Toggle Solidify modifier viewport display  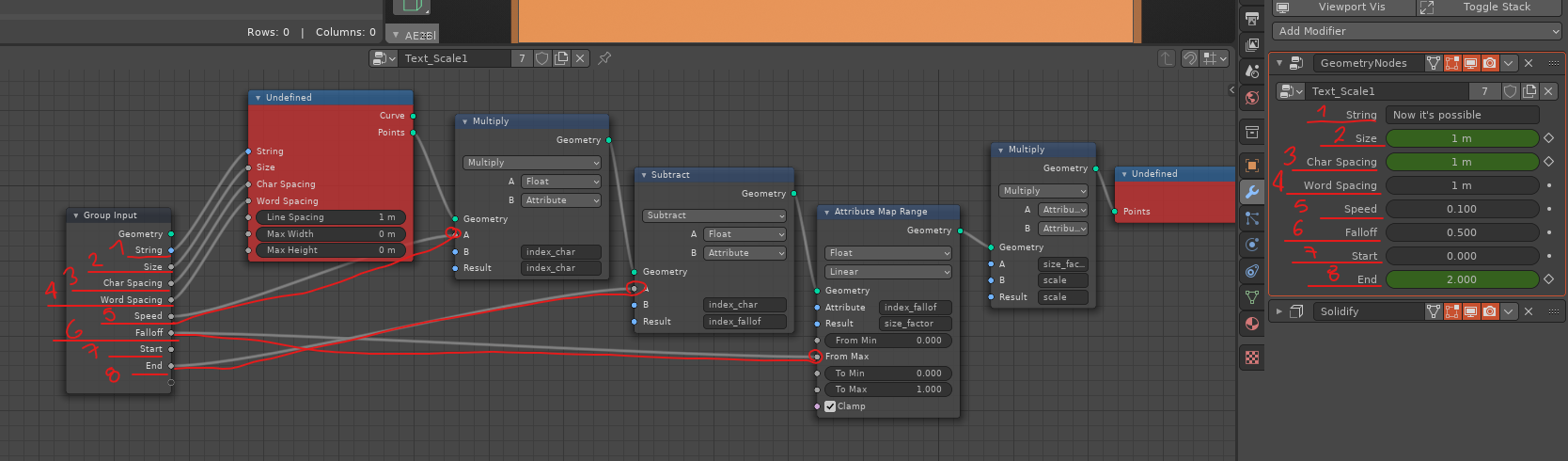point(1471,311)
